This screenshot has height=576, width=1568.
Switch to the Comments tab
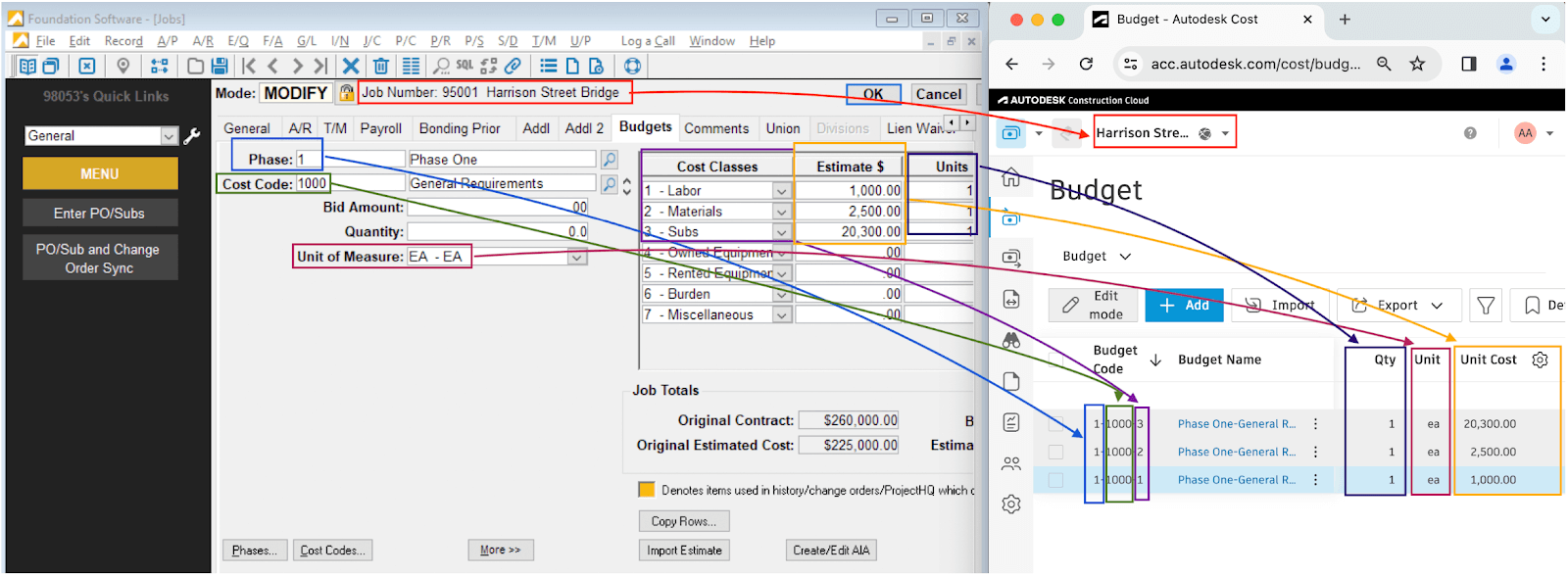coord(716,128)
